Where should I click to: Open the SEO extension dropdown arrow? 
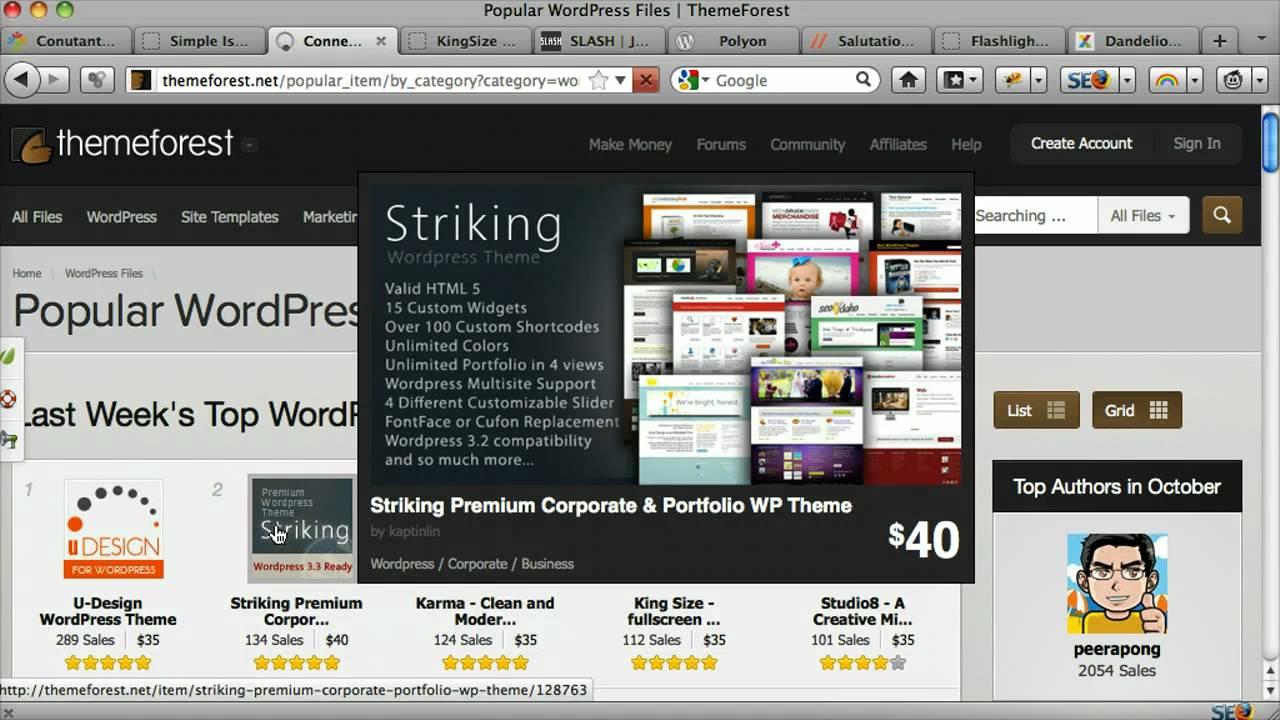click(1127, 80)
